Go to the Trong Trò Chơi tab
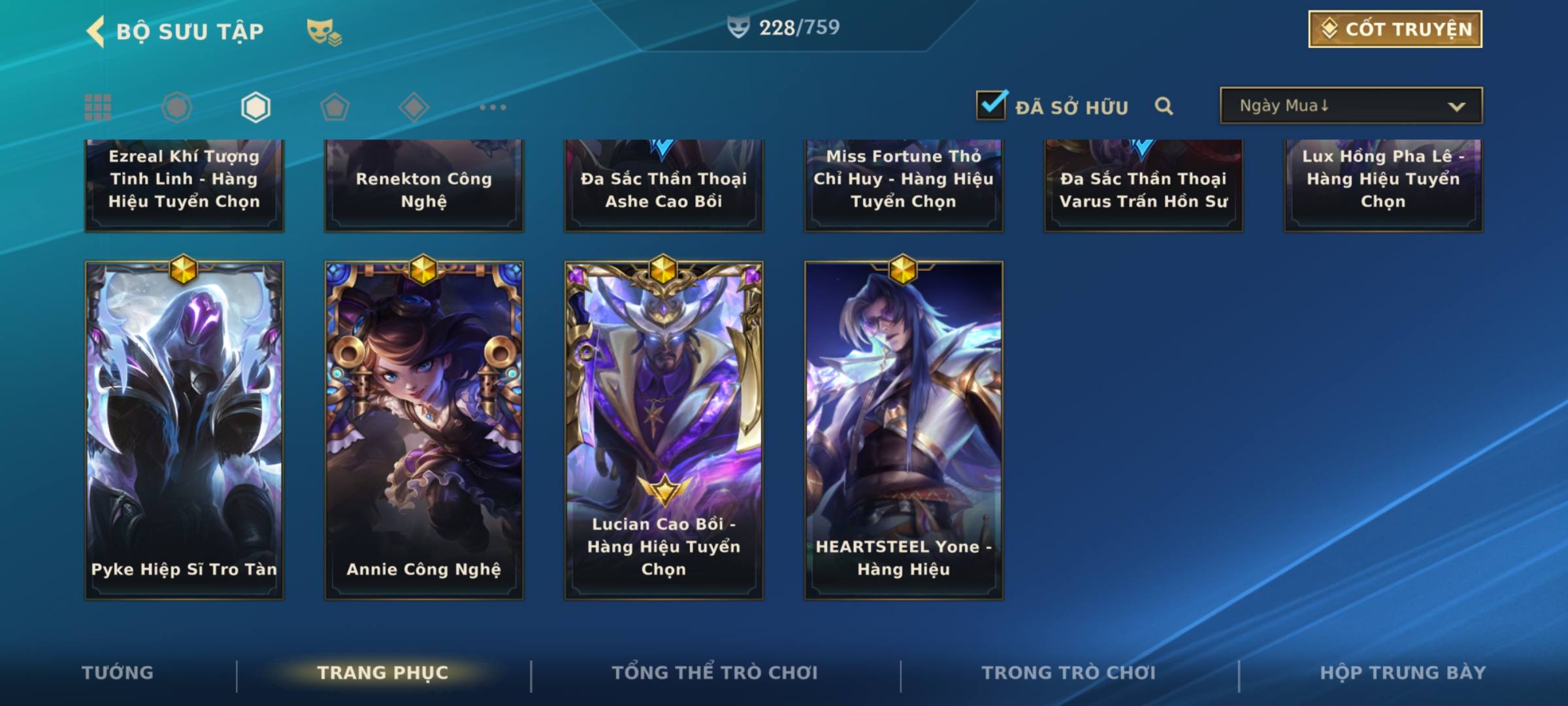1568x706 pixels. (1069, 673)
